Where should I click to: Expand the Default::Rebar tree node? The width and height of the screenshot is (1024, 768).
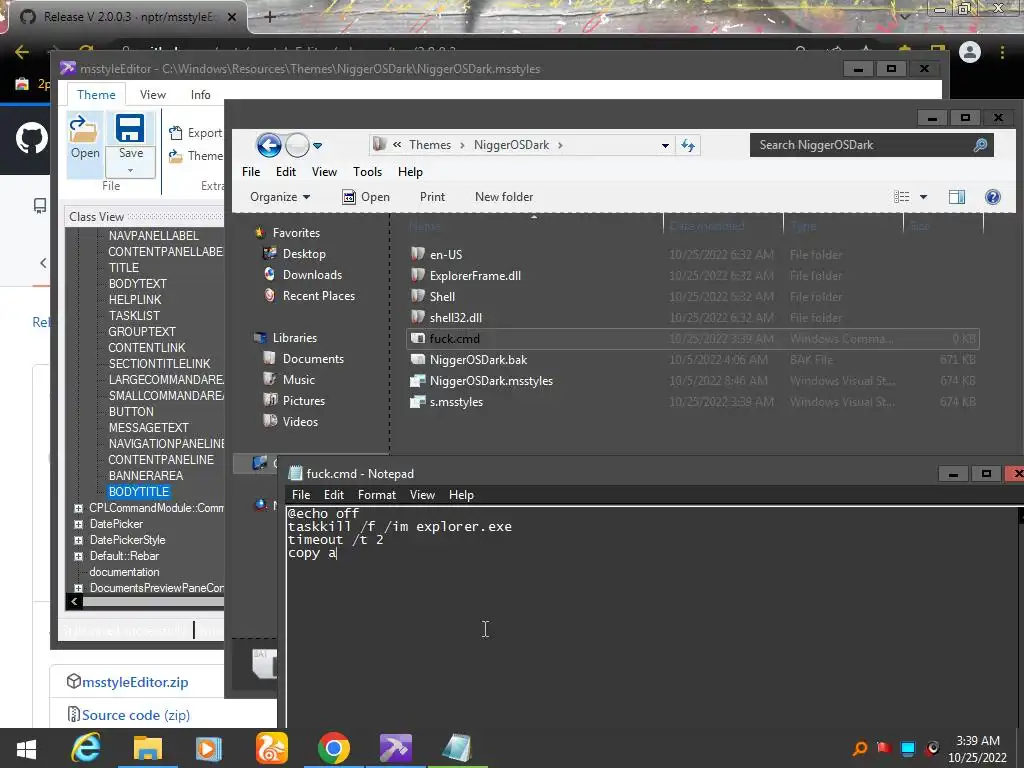pos(78,556)
